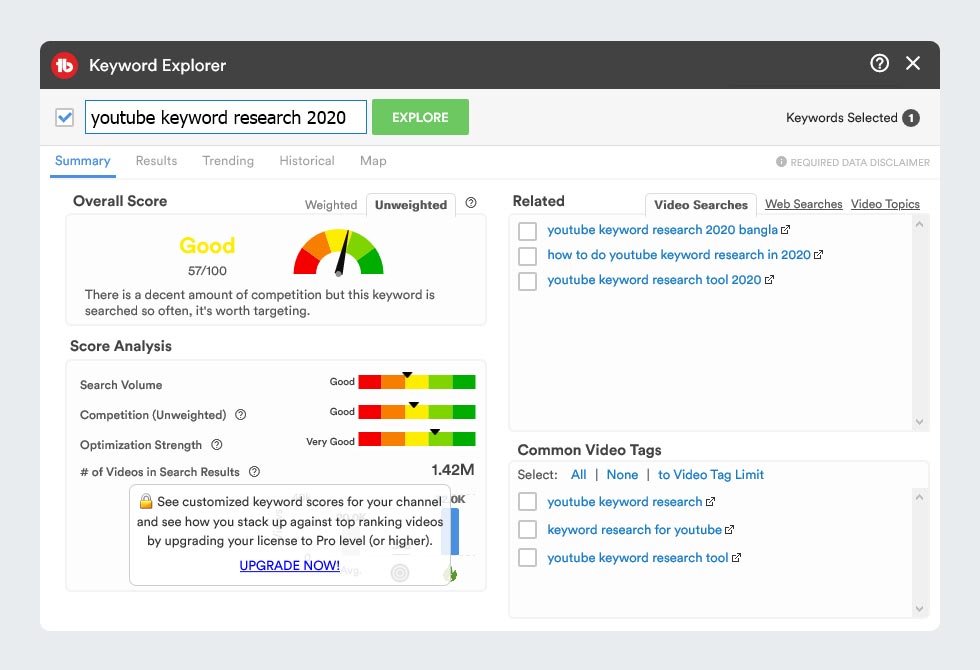Open external link icon for 'youtube keyword research tool 2020'
The width and height of the screenshot is (980, 670).
769,280
